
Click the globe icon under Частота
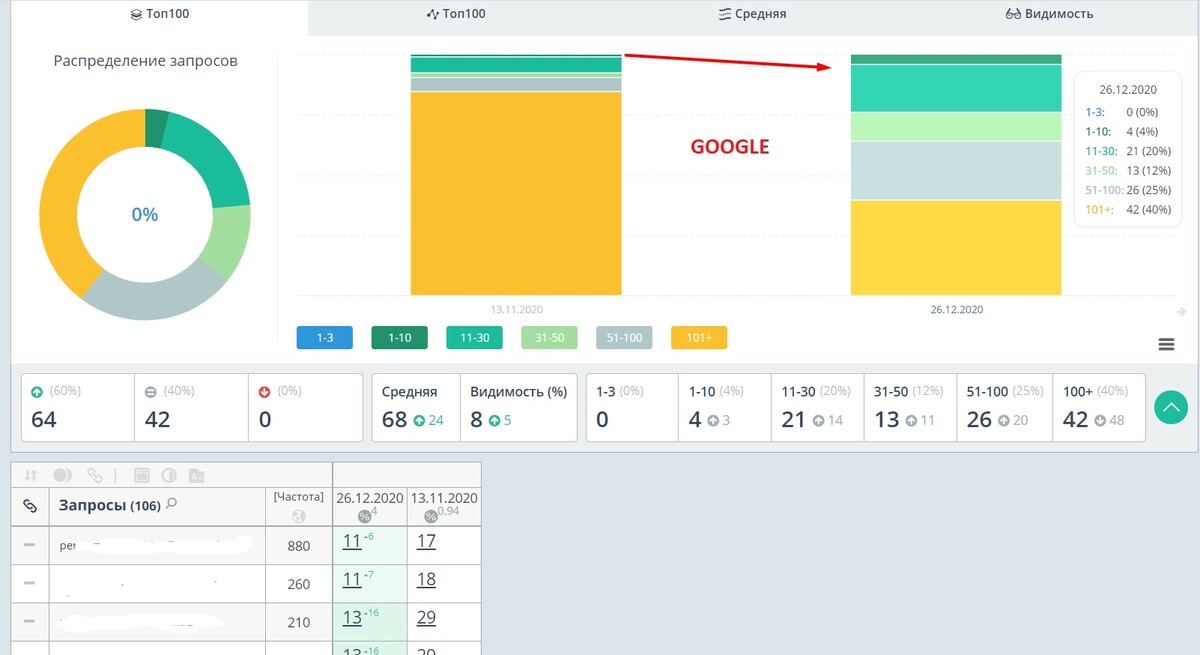click(298, 517)
